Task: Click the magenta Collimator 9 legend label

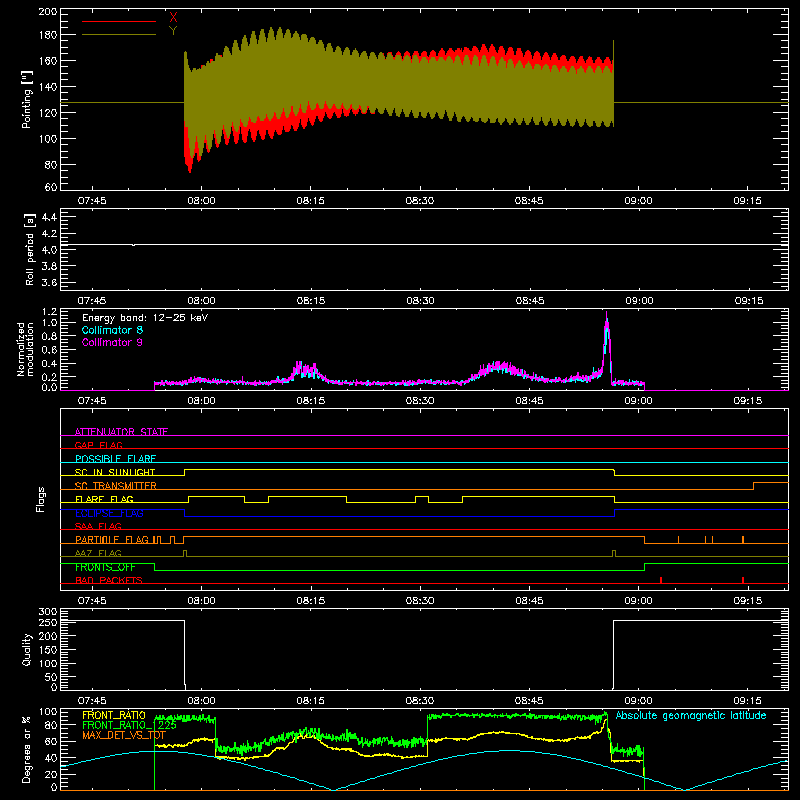Action: (x=112, y=342)
